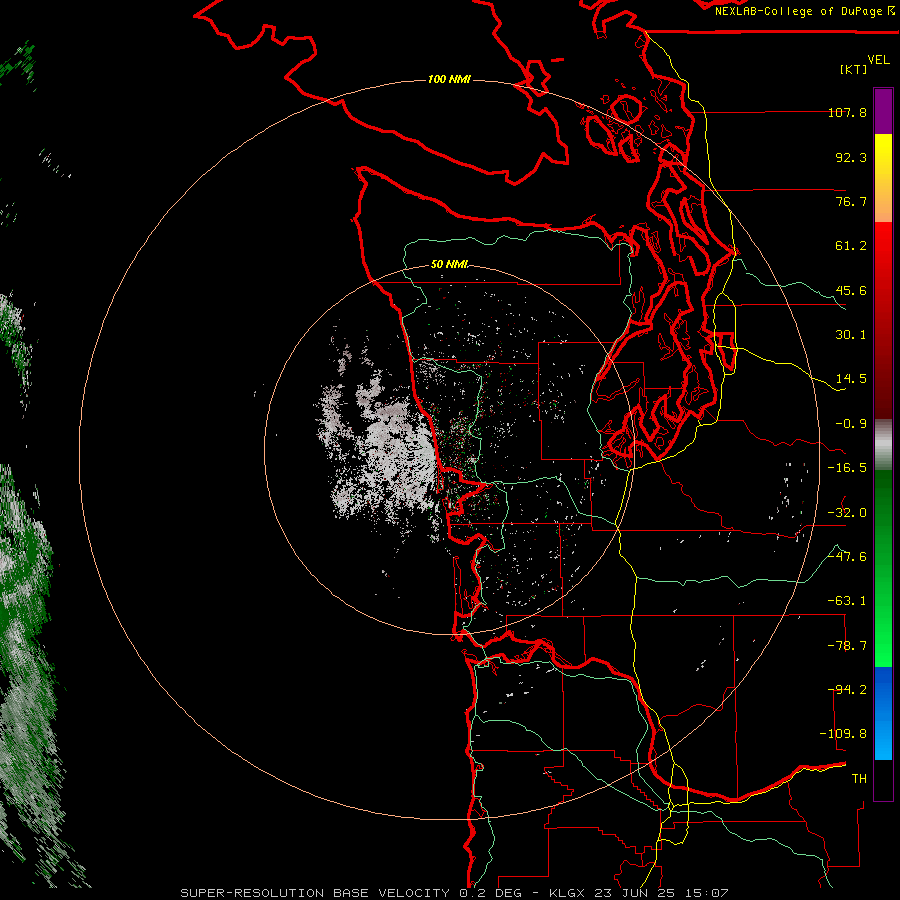
Task: Select the 30.1 velocity scale value
Action: (851, 335)
